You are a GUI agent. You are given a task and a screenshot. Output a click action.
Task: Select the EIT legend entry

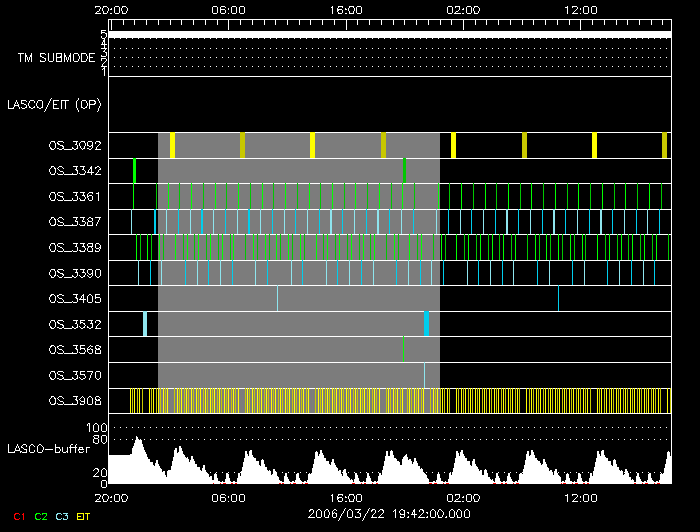click(x=84, y=516)
